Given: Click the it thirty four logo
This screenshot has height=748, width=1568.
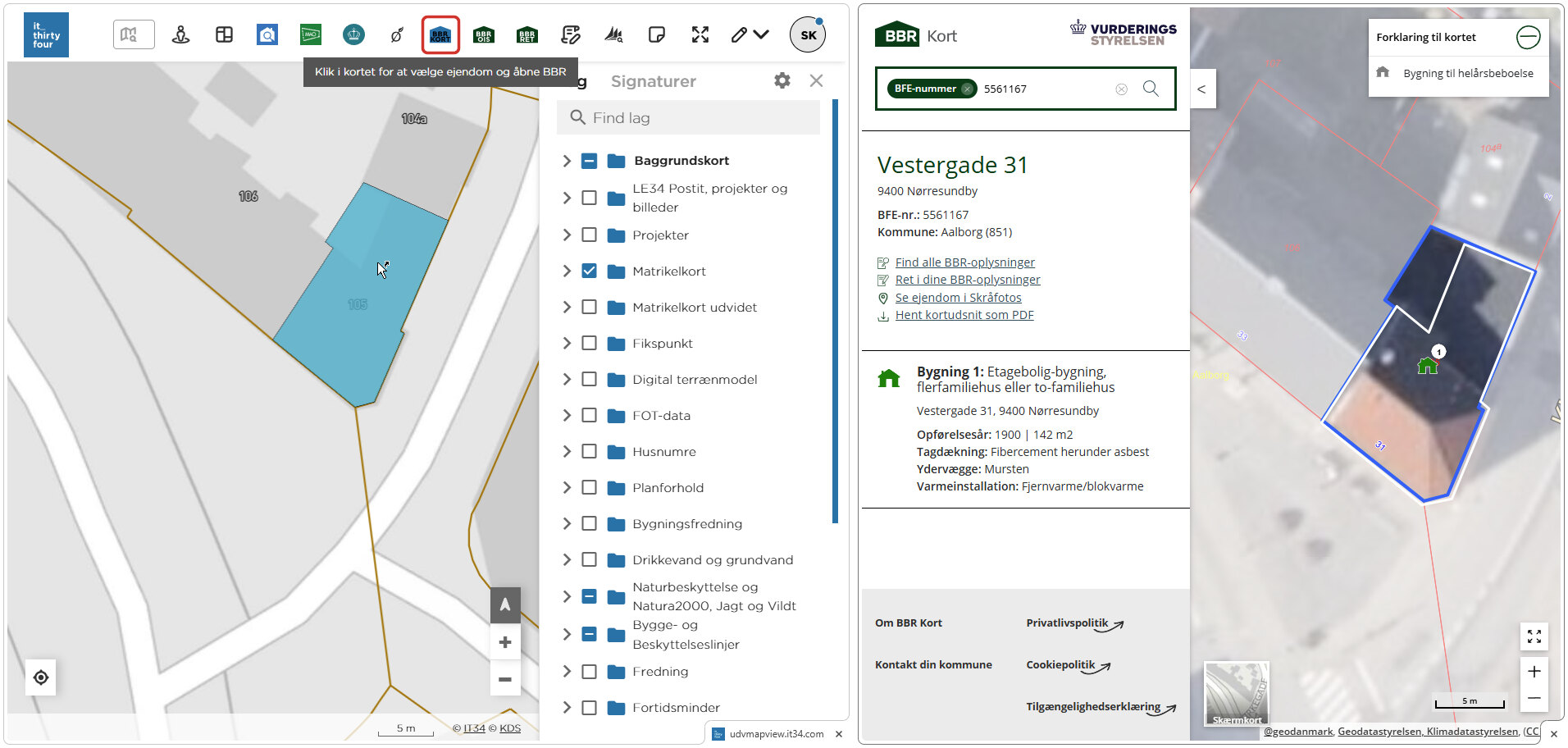Looking at the screenshot, I should [x=46, y=35].
